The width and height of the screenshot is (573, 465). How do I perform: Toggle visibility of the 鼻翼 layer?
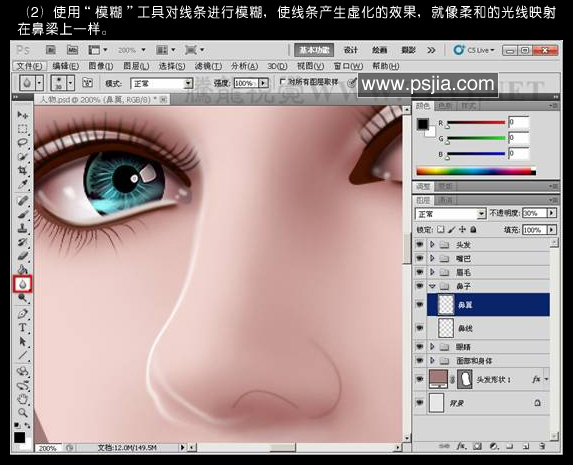[420, 304]
